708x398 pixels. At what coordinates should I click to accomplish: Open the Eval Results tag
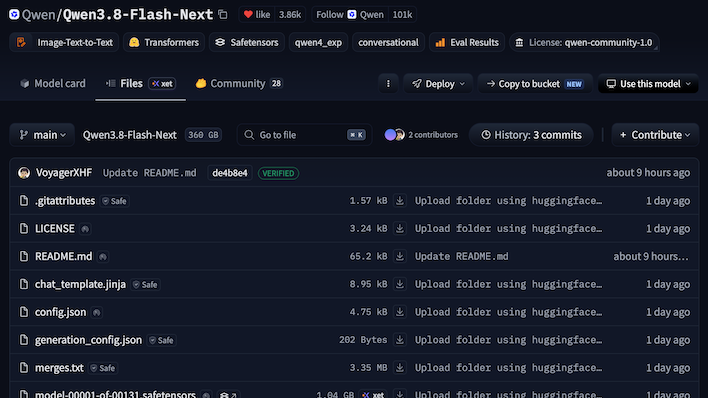click(467, 42)
